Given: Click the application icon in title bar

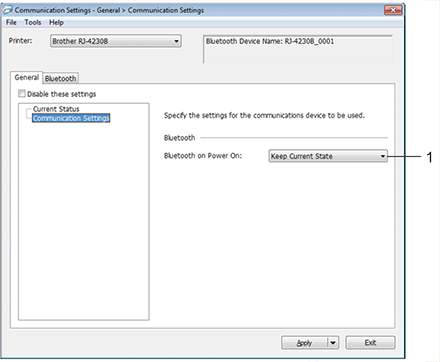Looking at the screenshot, I should [x=7, y=10].
